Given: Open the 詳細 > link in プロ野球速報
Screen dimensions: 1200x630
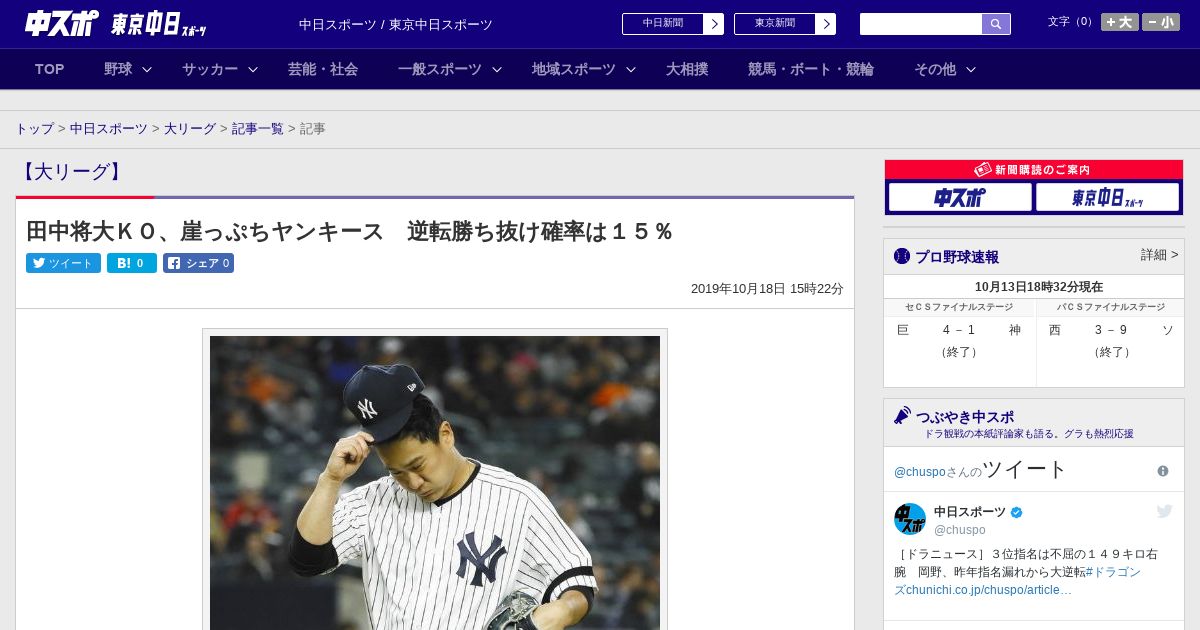Looking at the screenshot, I should tap(1159, 255).
